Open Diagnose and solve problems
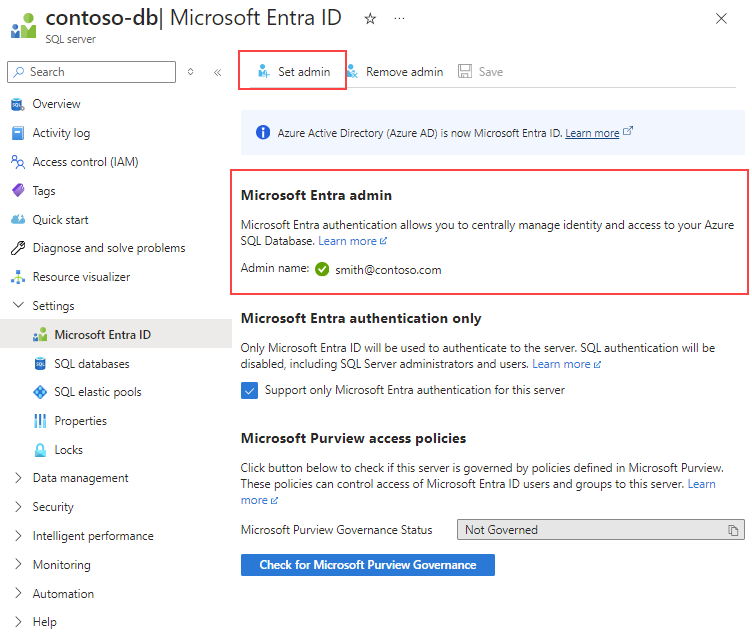The height and width of the screenshot is (643, 752). [109, 248]
